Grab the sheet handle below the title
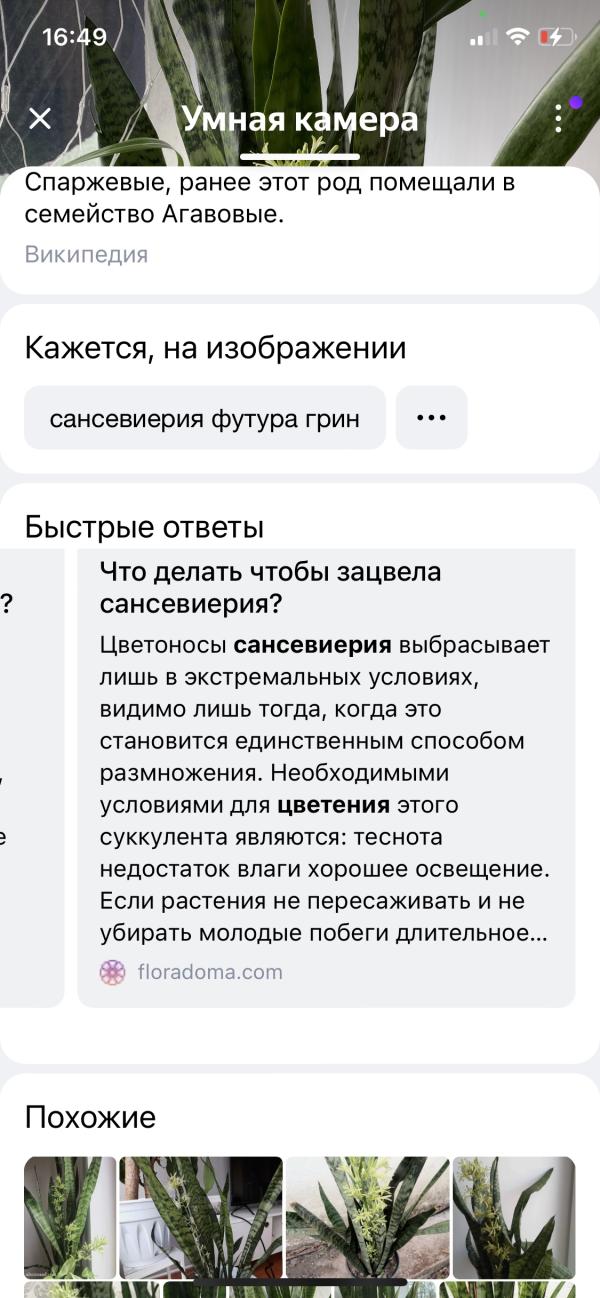 [x=300, y=158]
